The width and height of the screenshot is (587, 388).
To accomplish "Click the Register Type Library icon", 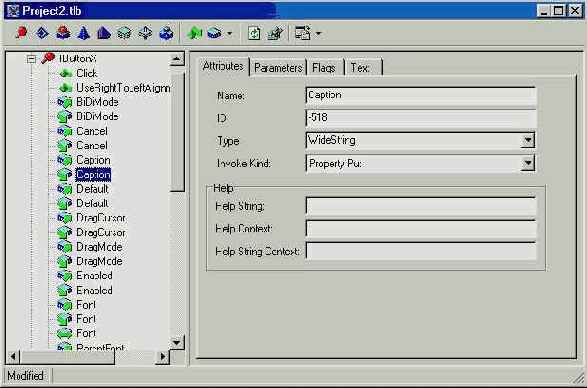I will (276, 33).
